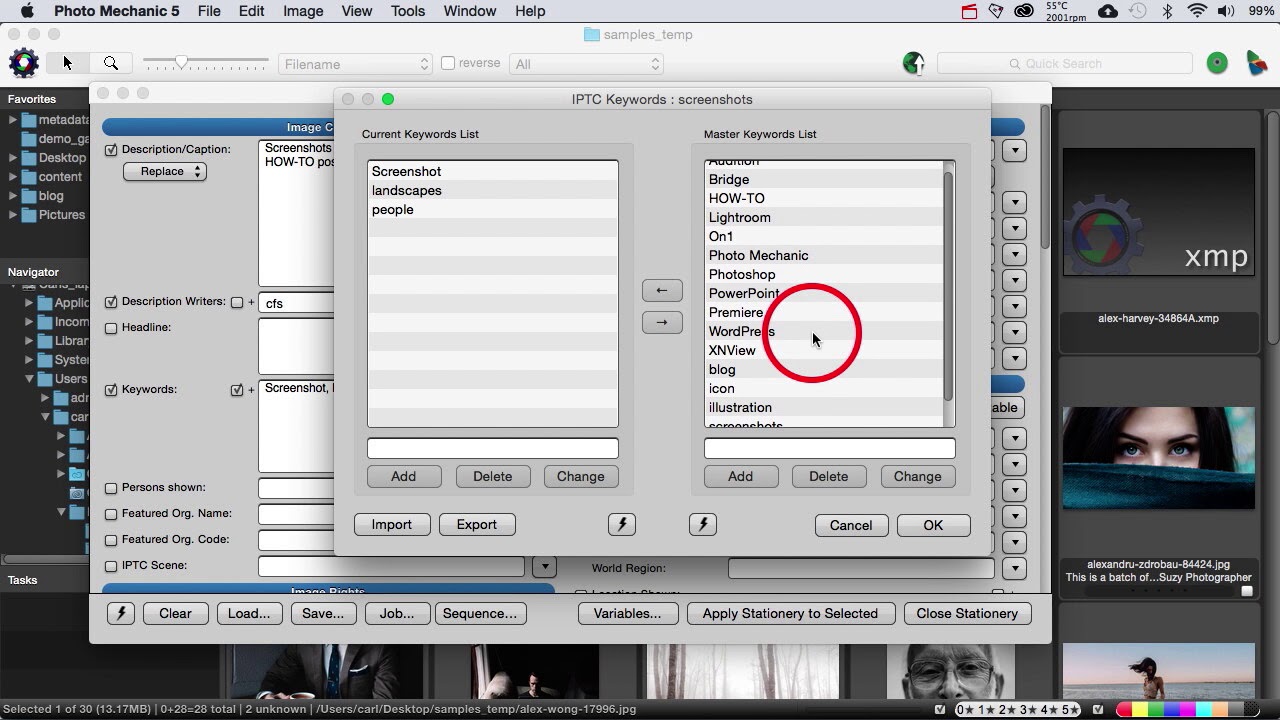Select the magnifier zoom tool

pos(111,63)
